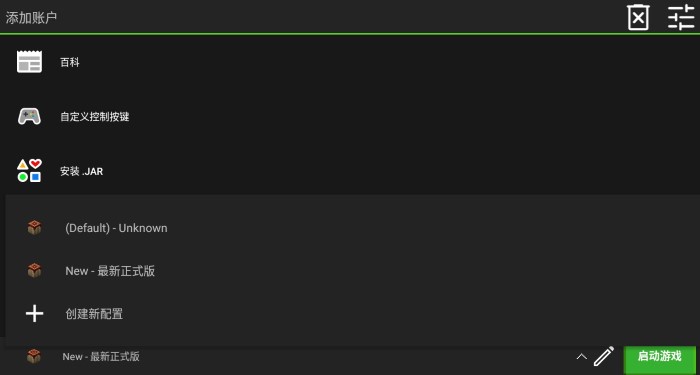Open launcher settings via the sliders icon
The width and height of the screenshot is (700, 375).
[x=681, y=18]
